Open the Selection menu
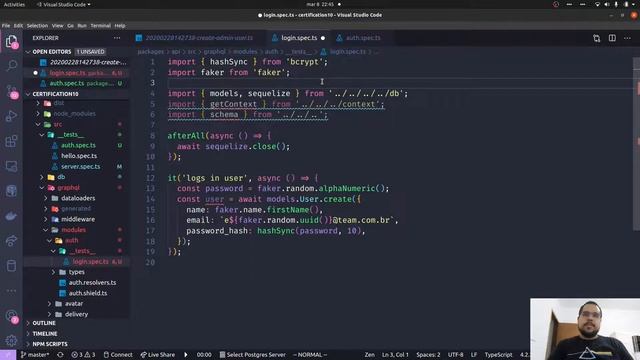The width and height of the screenshot is (640, 360). pos(37,26)
